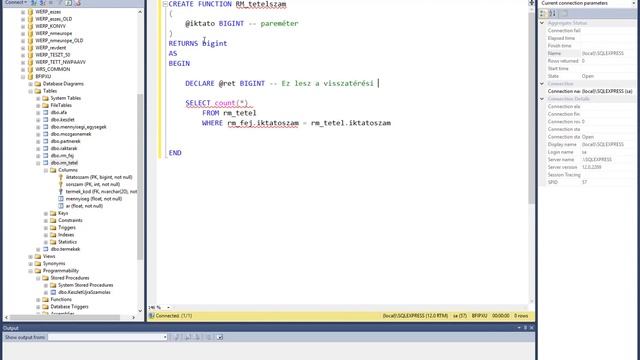This screenshot has height=360, width=640.
Task: Select the dbo.mennyisegi_egysegek table
Action: coord(78,127)
